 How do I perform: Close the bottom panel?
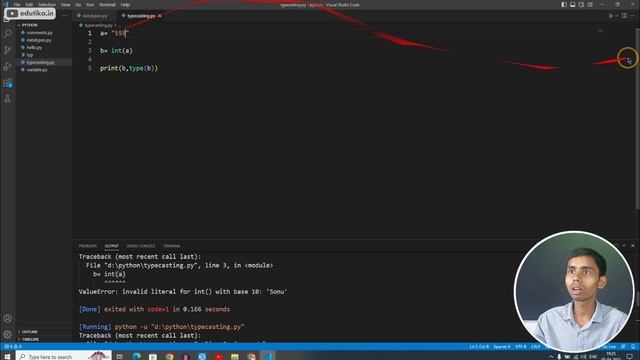coord(633,246)
